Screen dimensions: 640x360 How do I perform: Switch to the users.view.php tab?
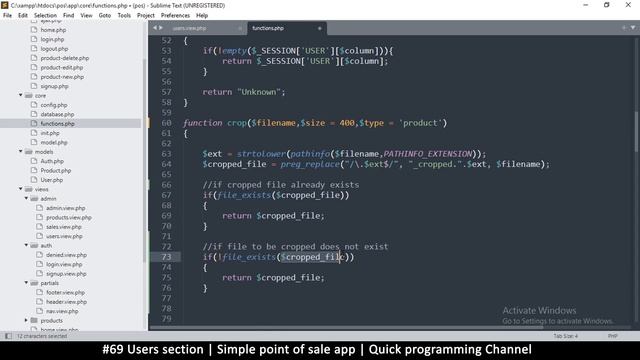click(x=189, y=28)
